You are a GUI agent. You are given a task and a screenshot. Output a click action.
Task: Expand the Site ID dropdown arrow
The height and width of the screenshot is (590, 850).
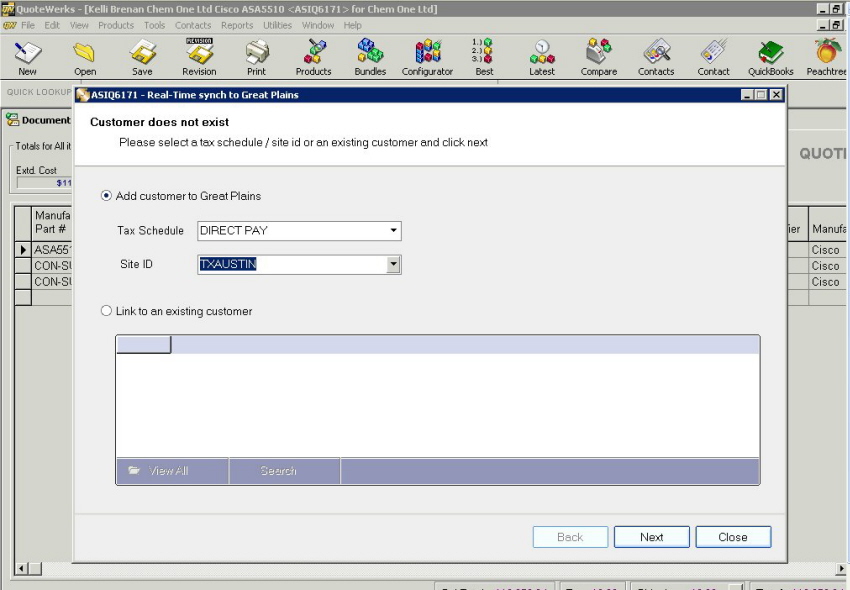394,265
